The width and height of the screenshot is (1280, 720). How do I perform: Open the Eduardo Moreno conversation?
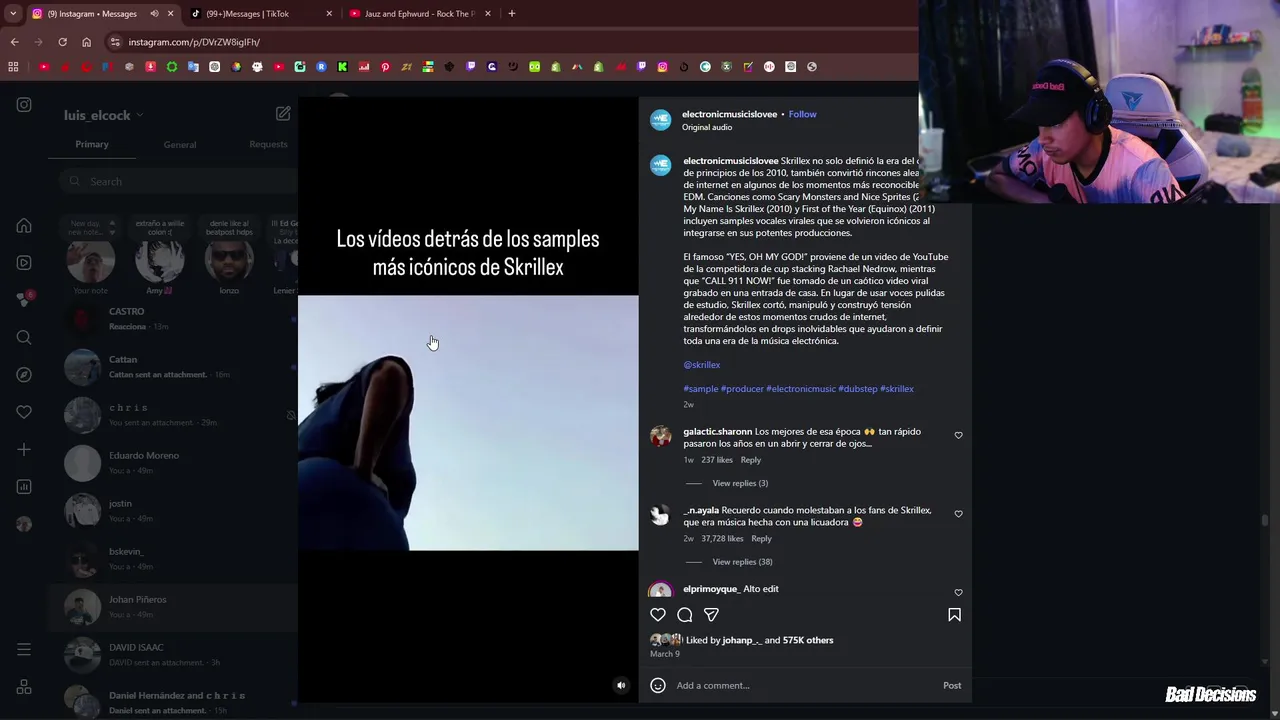(x=175, y=462)
